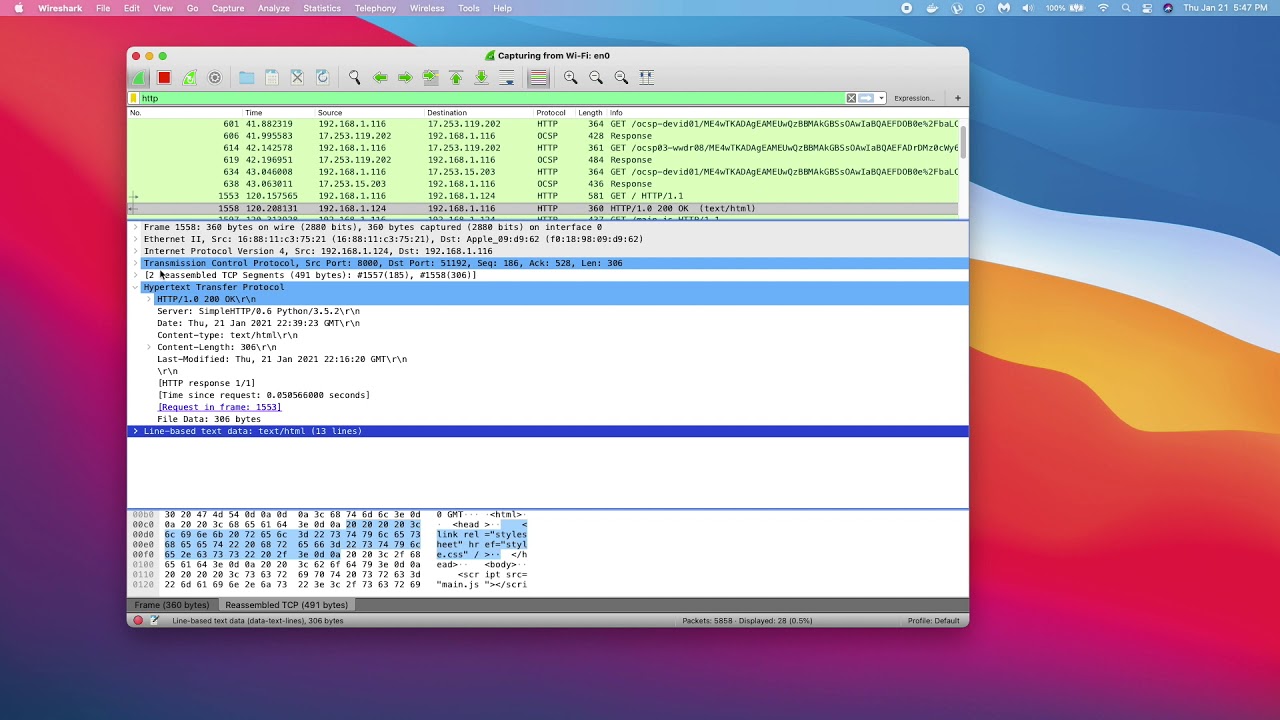This screenshot has width=1280, height=720.
Task: Open the recent display filters dropdown
Action: pyautogui.click(x=880, y=98)
